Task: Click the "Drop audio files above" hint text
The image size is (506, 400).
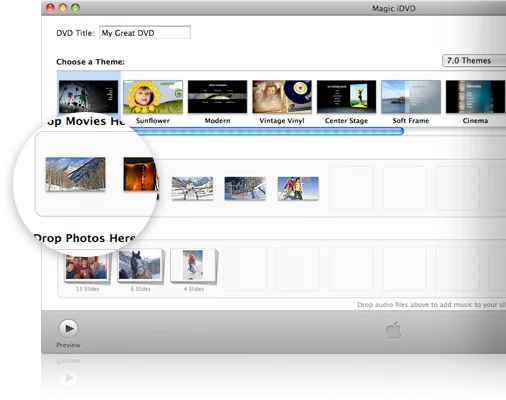Action: pyautogui.click(x=431, y=305)
